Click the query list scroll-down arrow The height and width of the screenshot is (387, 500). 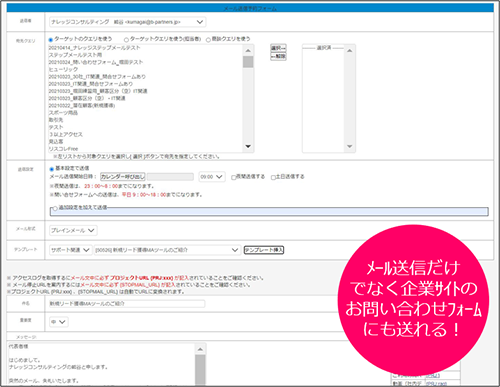[248, 146]
